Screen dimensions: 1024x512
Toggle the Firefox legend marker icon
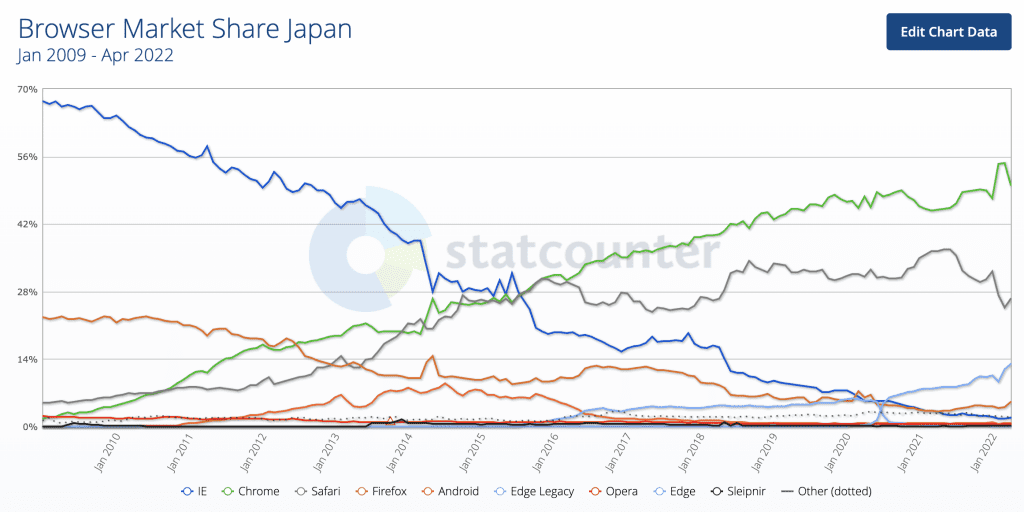click(362, 491)
